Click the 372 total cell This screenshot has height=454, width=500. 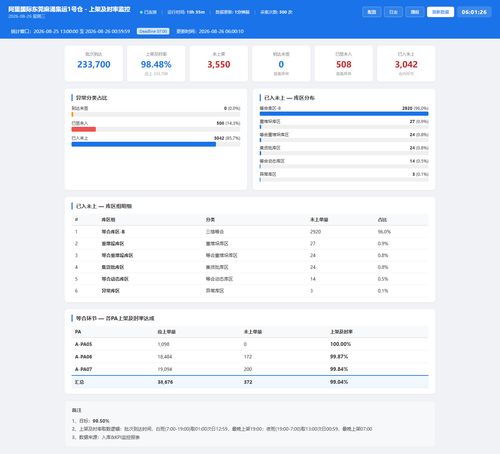point(248,382)
